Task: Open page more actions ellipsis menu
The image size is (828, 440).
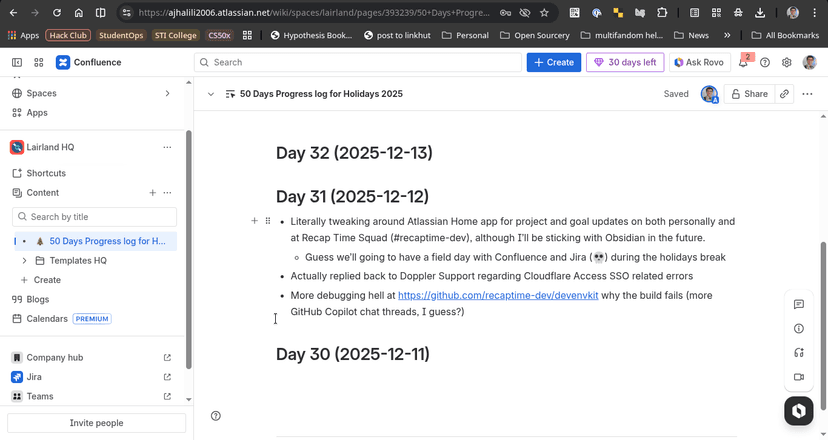Action: point(807,94)
